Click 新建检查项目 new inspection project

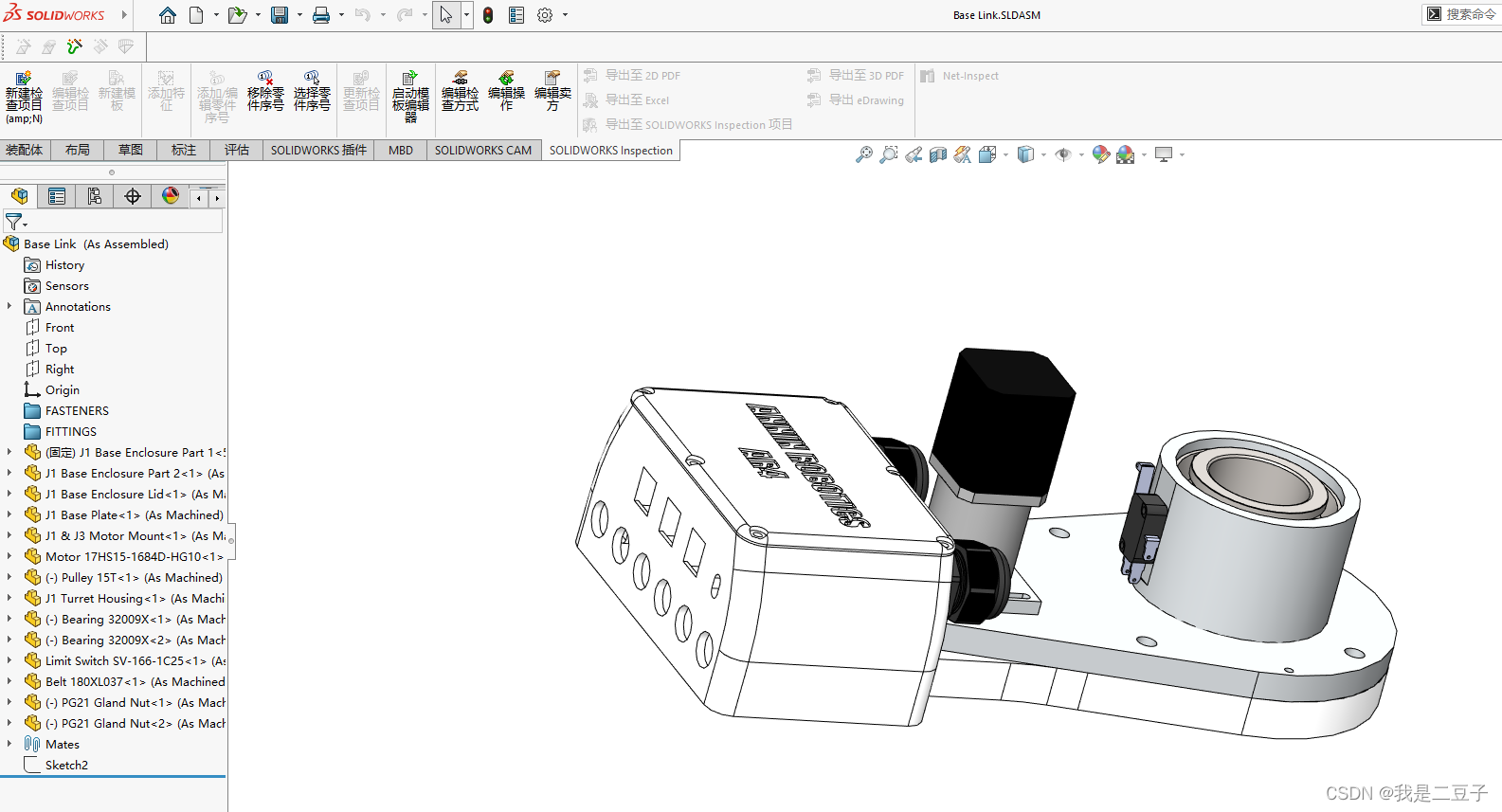pyautogui.click(x=24, y=98)
